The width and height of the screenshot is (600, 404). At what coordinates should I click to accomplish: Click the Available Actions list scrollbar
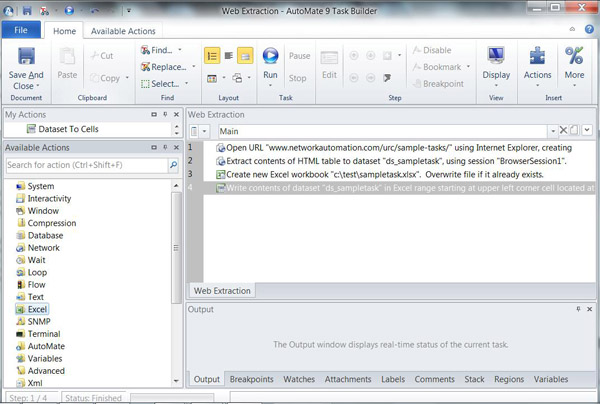(176, 248)
